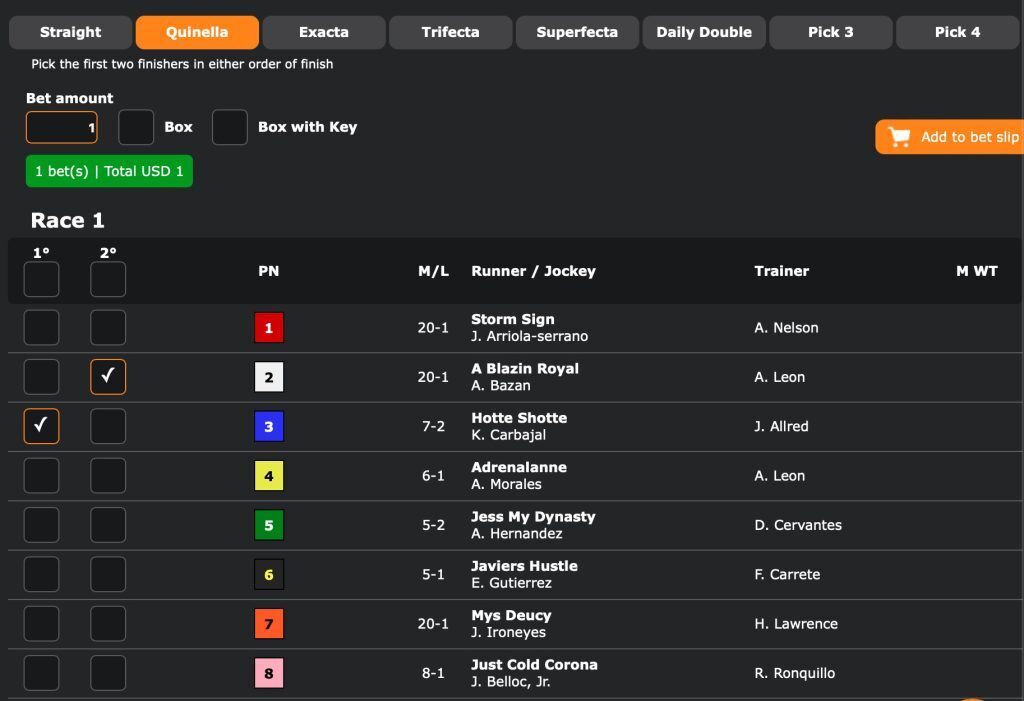Click runner name Adrenalanne

point(519,467)
